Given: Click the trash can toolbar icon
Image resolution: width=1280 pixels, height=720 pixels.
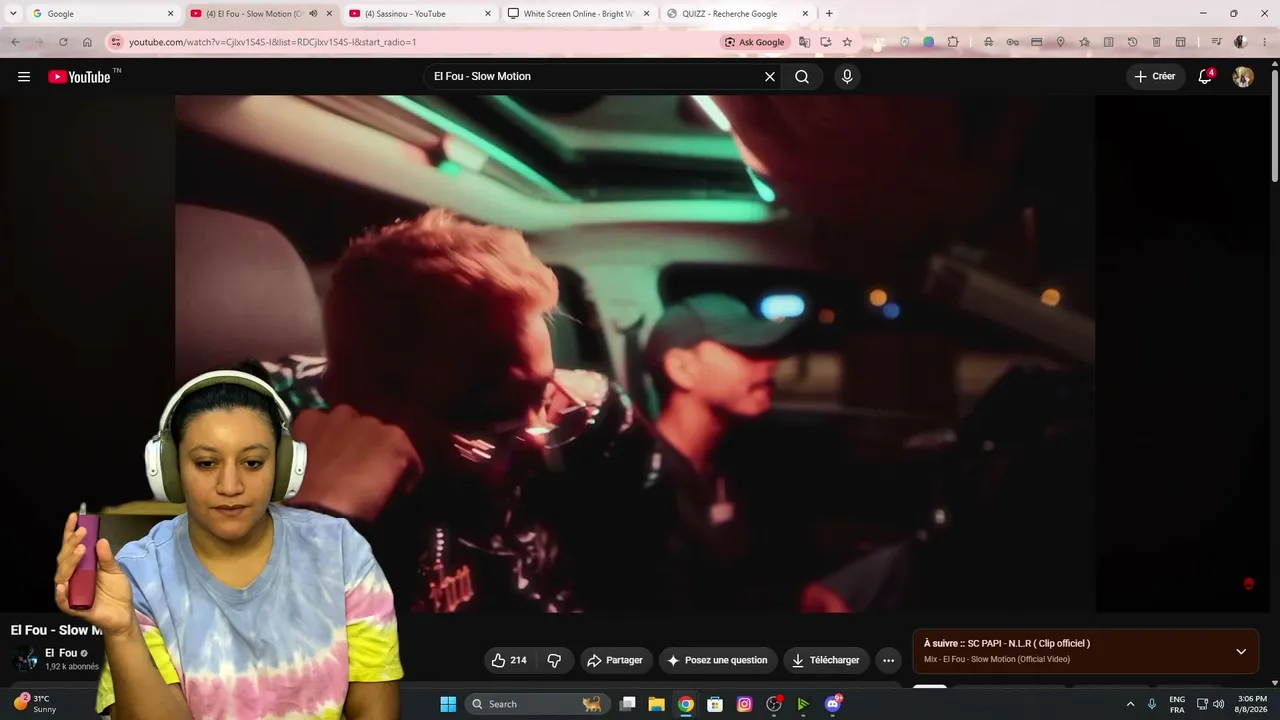Looking at the screenshot, I should pos(1156,42).
